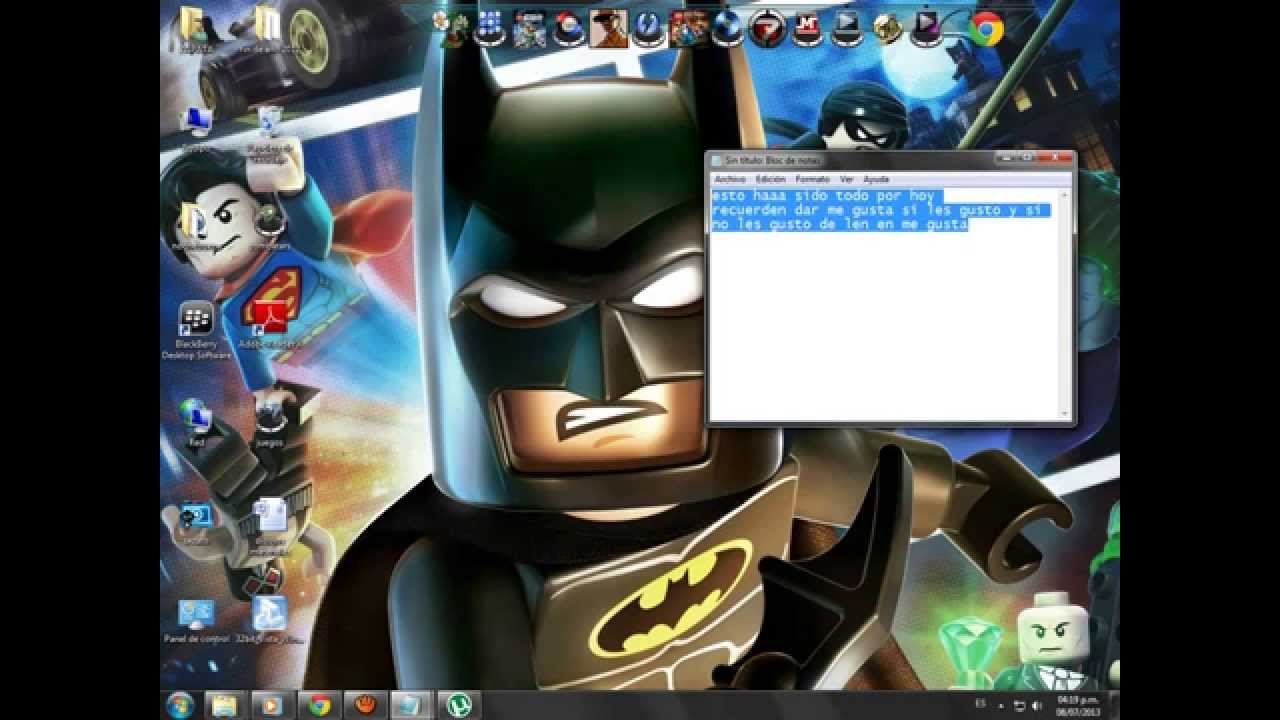The height and width of the screenshot is (720, 1280).
Task: Select the Adobe Reader desktop icon
Action: pos(270,325)
